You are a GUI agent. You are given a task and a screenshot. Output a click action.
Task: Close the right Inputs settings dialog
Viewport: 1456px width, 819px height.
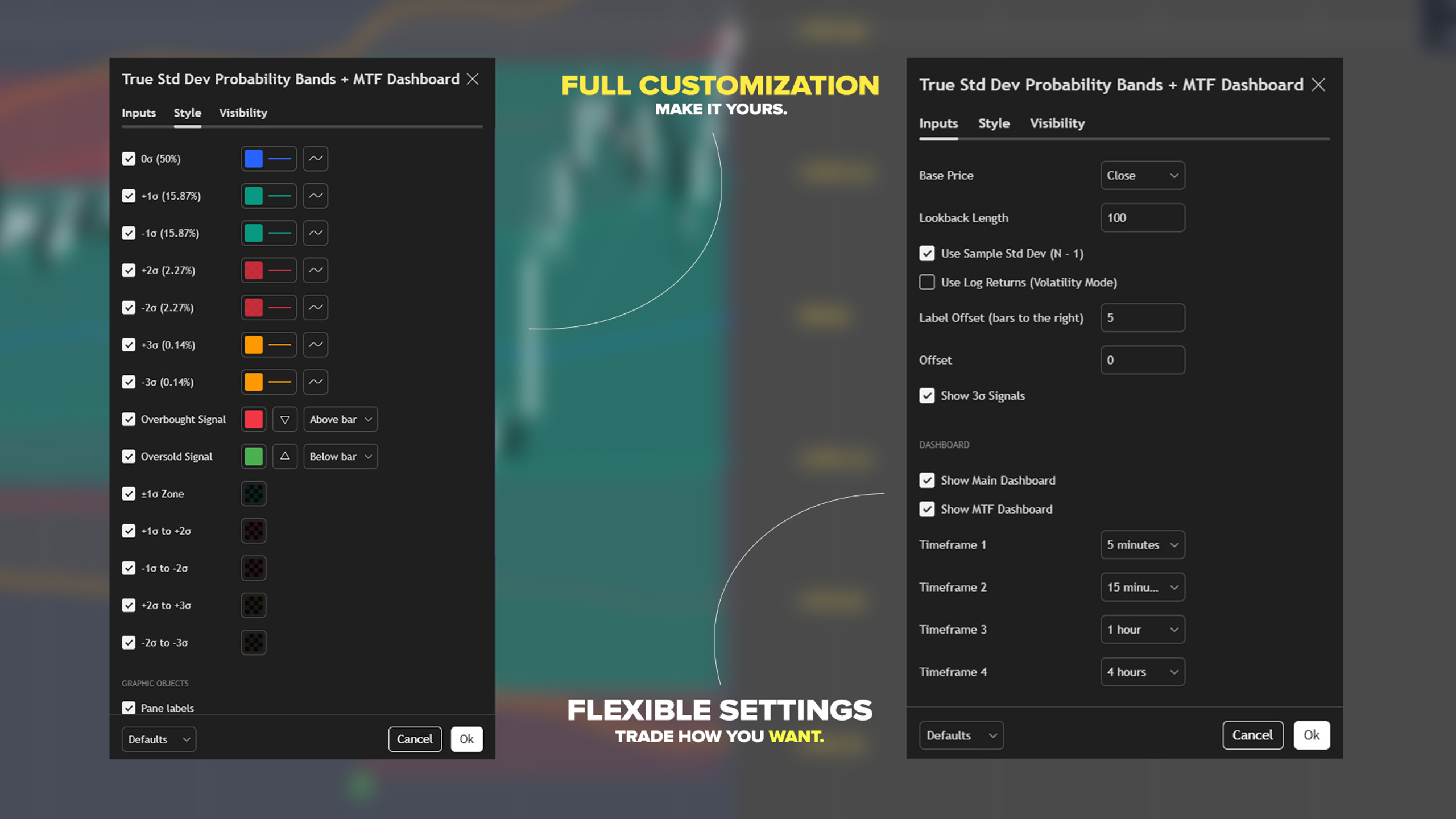[1318, 85]
